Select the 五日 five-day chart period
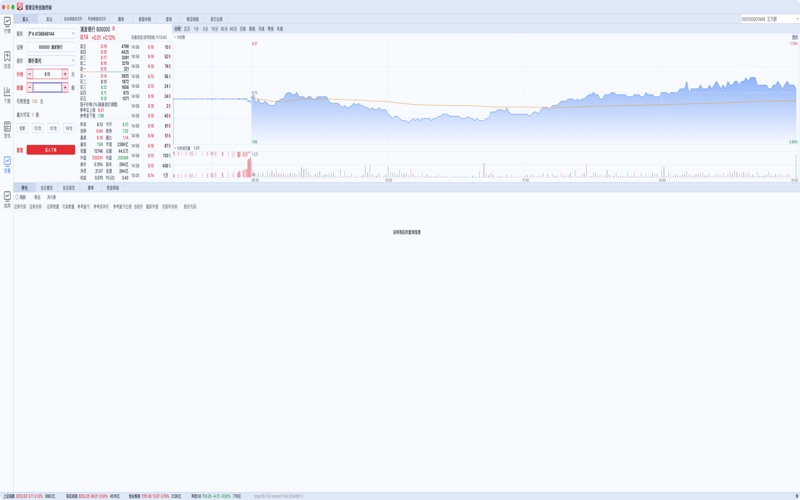The height and width of the screenshot is (500, 800). pos(187,29)
